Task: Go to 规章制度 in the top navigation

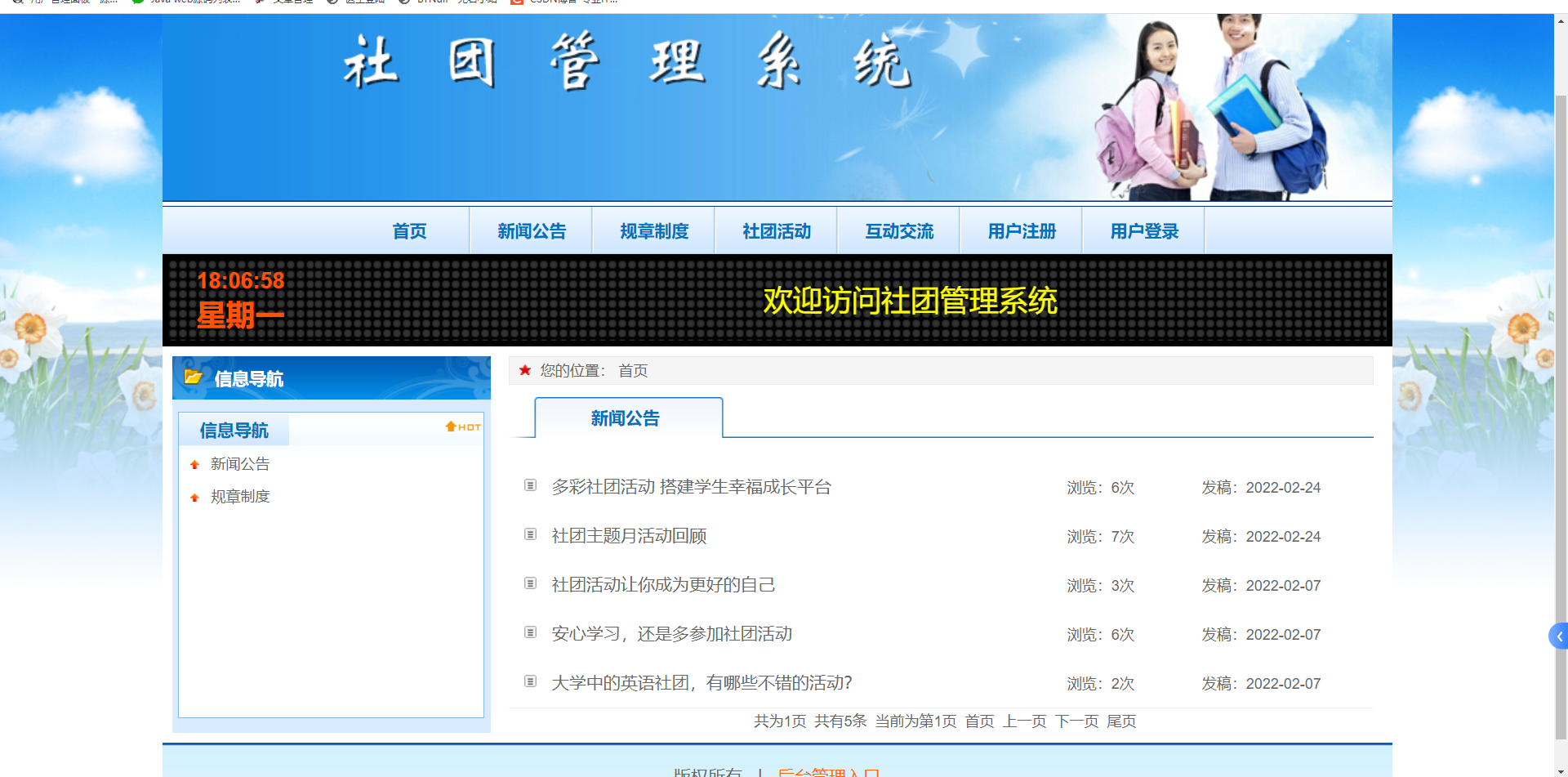Action: (x=654, y=231)
